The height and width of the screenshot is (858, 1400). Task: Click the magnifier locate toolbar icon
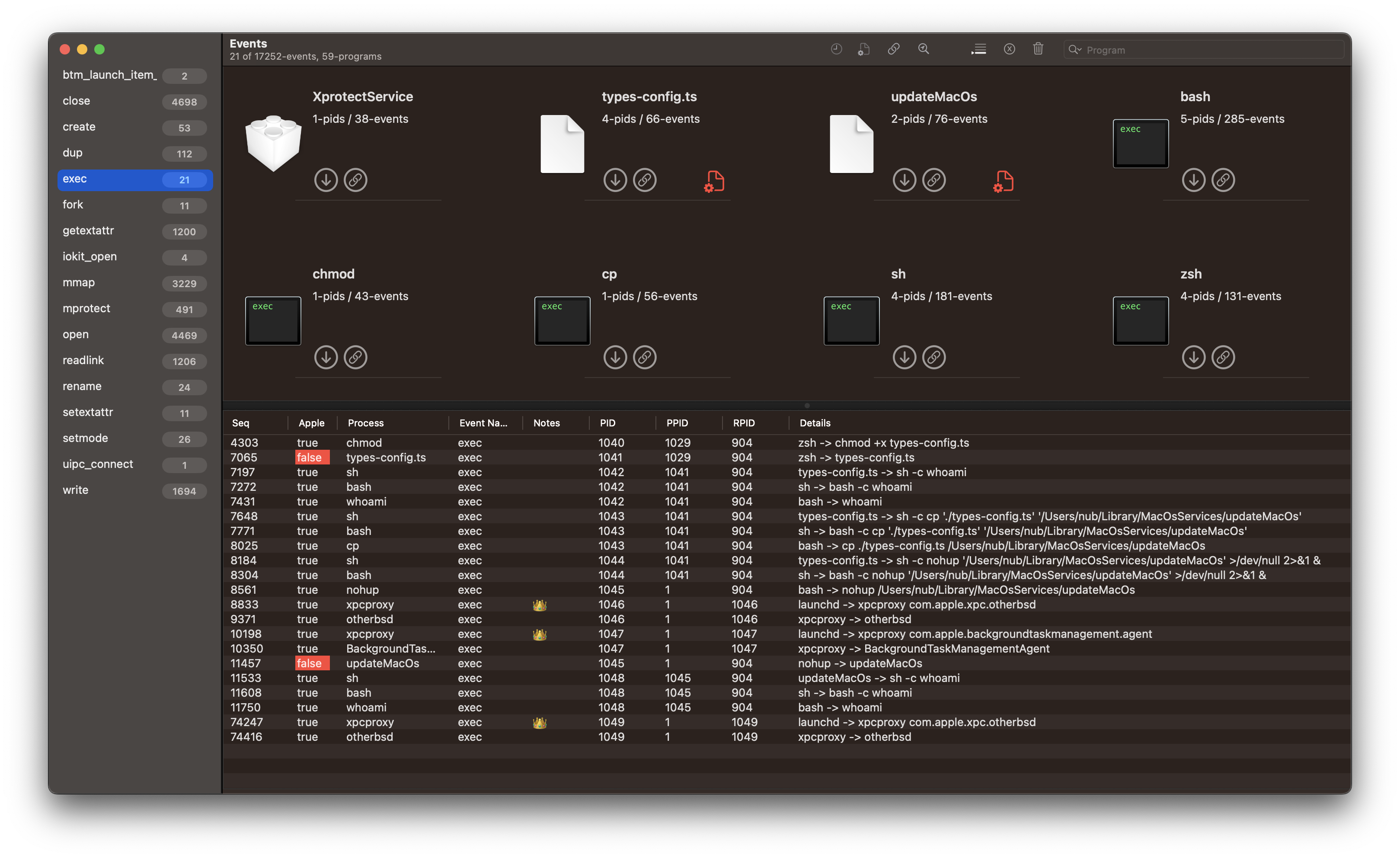(x=923, y=49)
